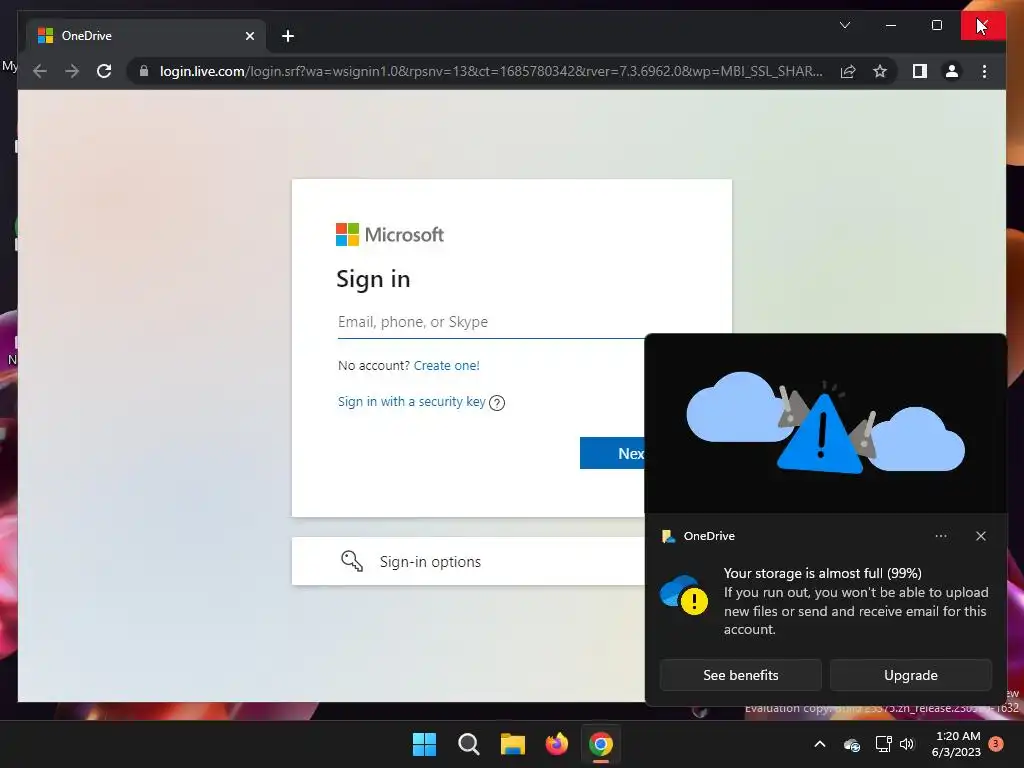View site info via padlock icon

point(144,71)
